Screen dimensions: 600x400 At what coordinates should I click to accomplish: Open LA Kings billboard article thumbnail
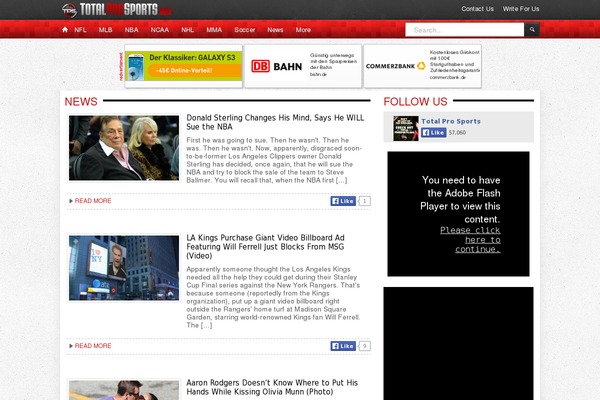click(124, 268)
